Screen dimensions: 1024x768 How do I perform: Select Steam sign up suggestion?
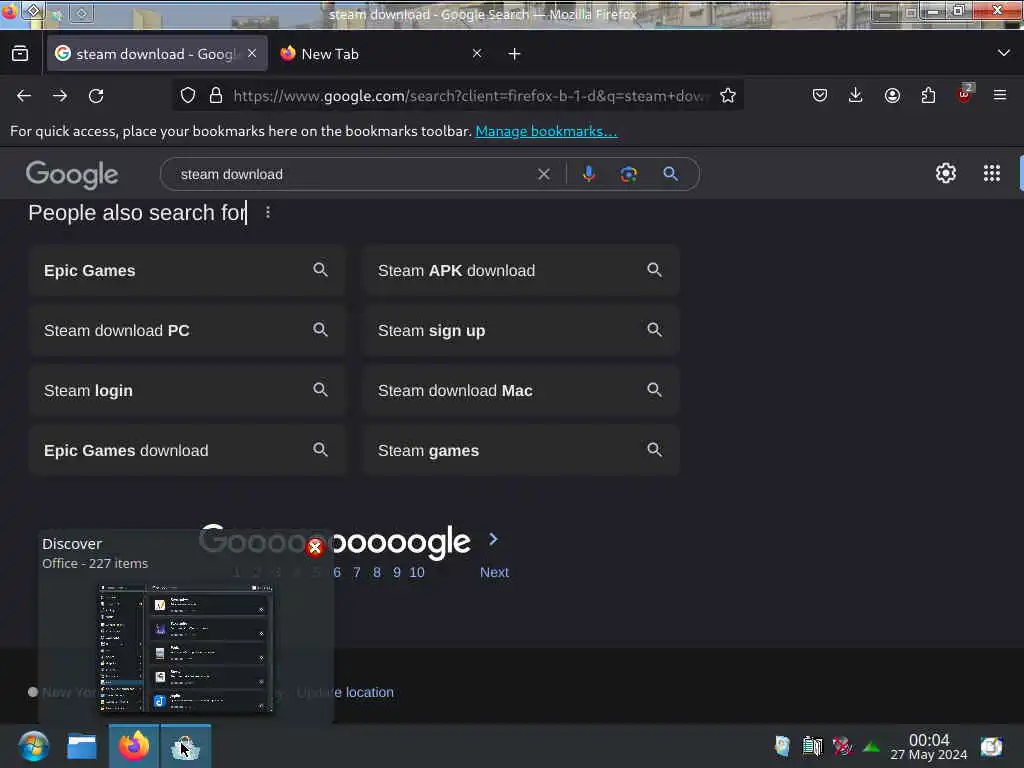coord(520,330)
